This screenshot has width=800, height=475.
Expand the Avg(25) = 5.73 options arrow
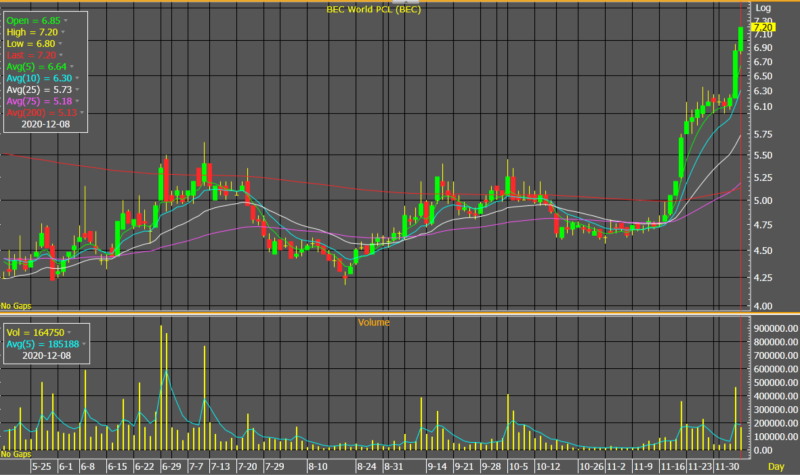point(77,90)
